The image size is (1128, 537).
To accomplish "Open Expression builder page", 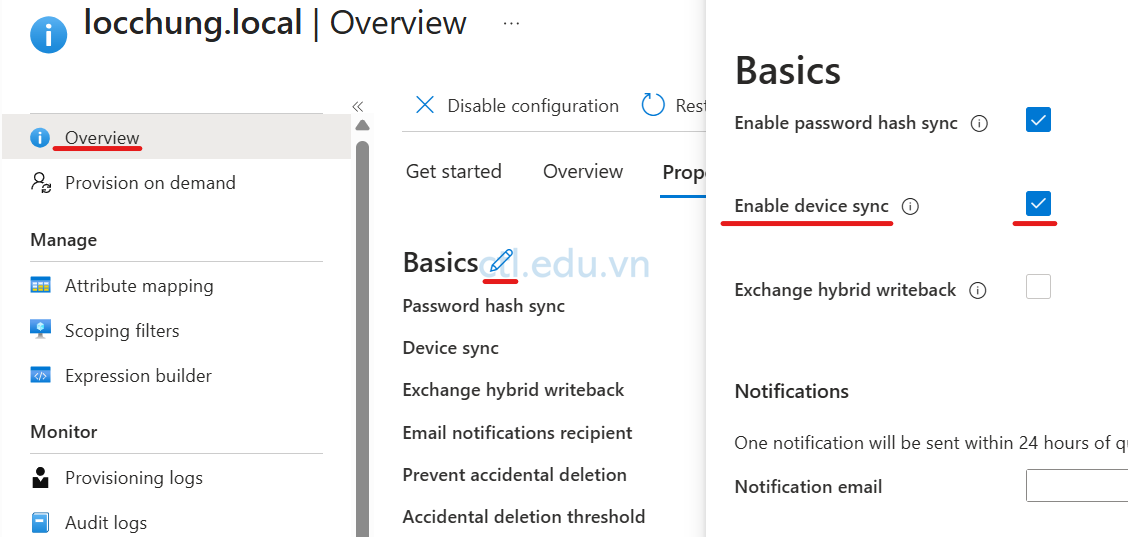I will click(x=138, y=376).
